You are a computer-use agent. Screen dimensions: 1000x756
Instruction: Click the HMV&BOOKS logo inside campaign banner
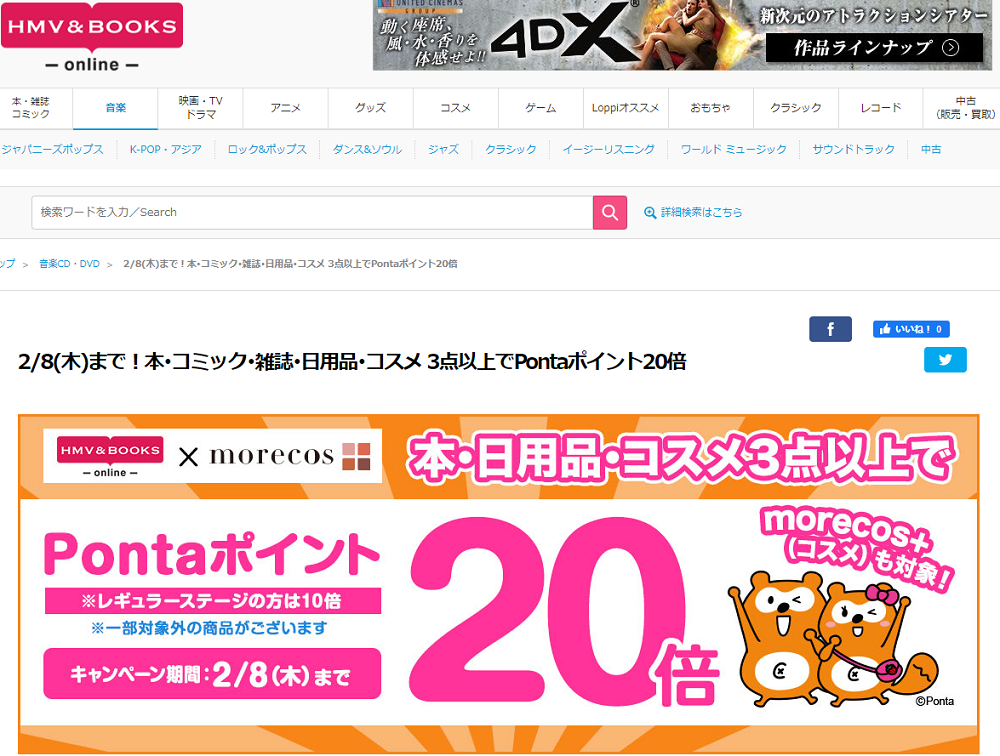(x=110, y=456)
